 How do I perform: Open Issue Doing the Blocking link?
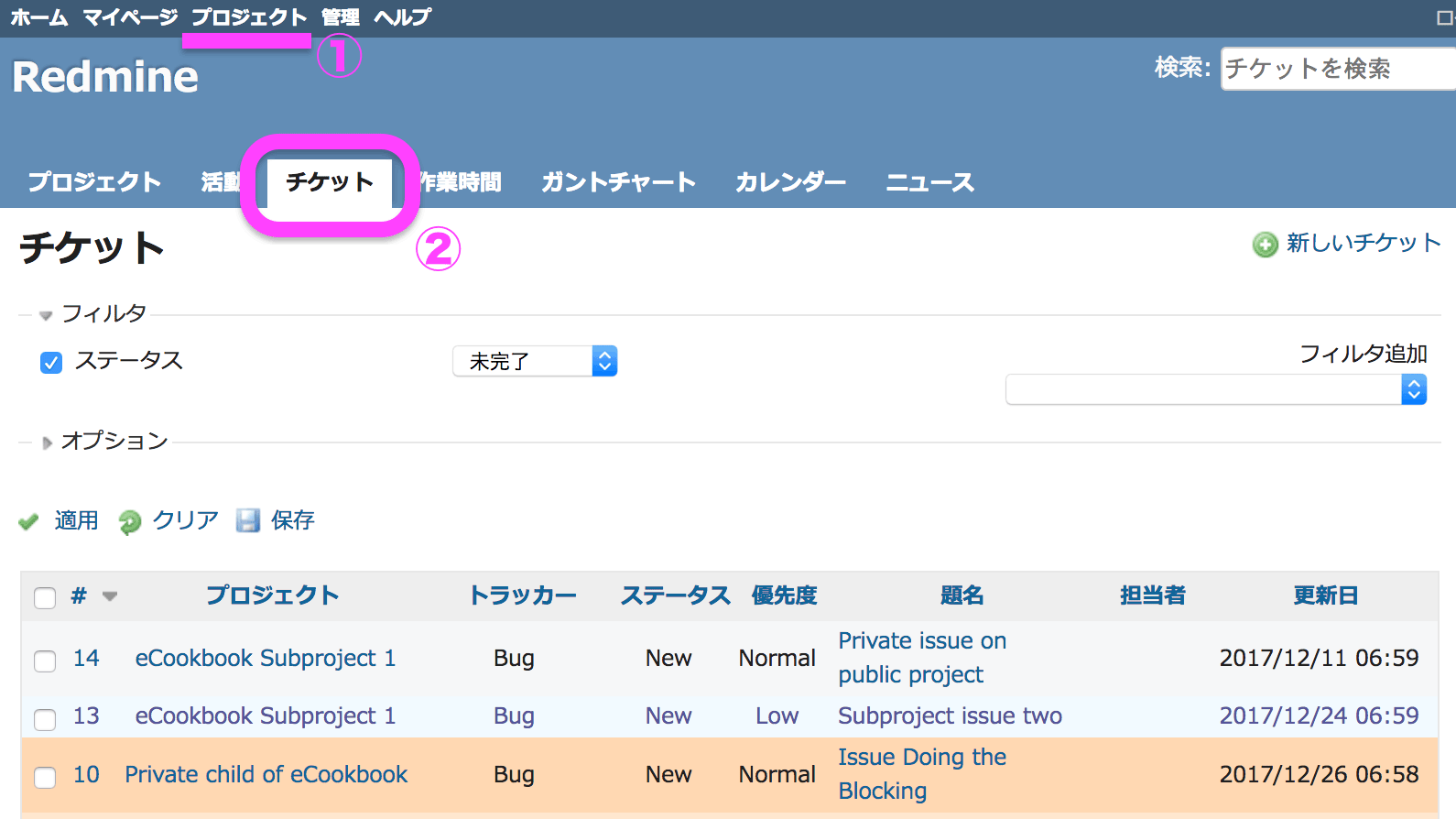[922, 774]
